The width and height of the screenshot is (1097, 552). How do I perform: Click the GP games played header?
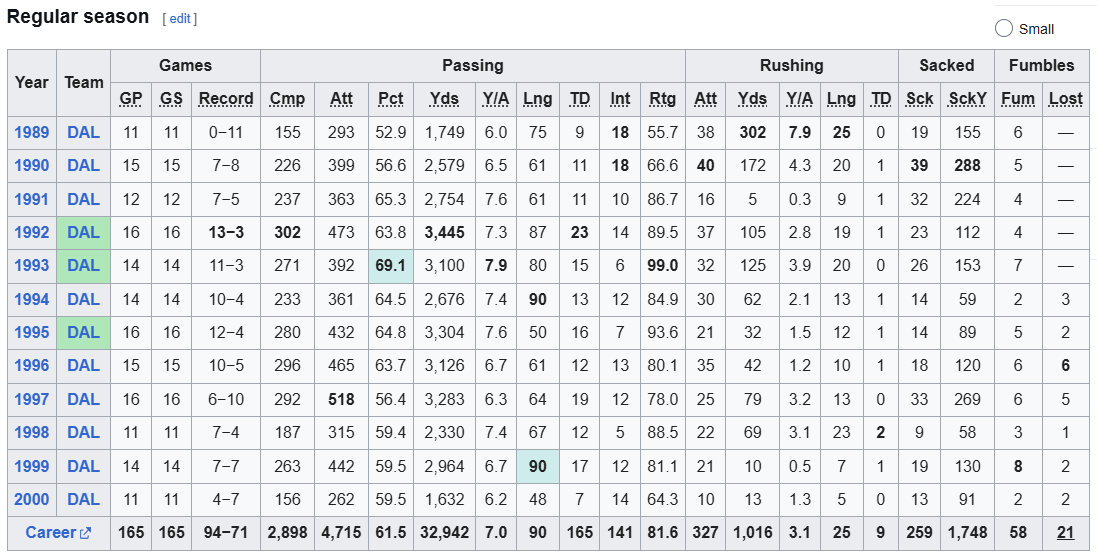[131, 99]
